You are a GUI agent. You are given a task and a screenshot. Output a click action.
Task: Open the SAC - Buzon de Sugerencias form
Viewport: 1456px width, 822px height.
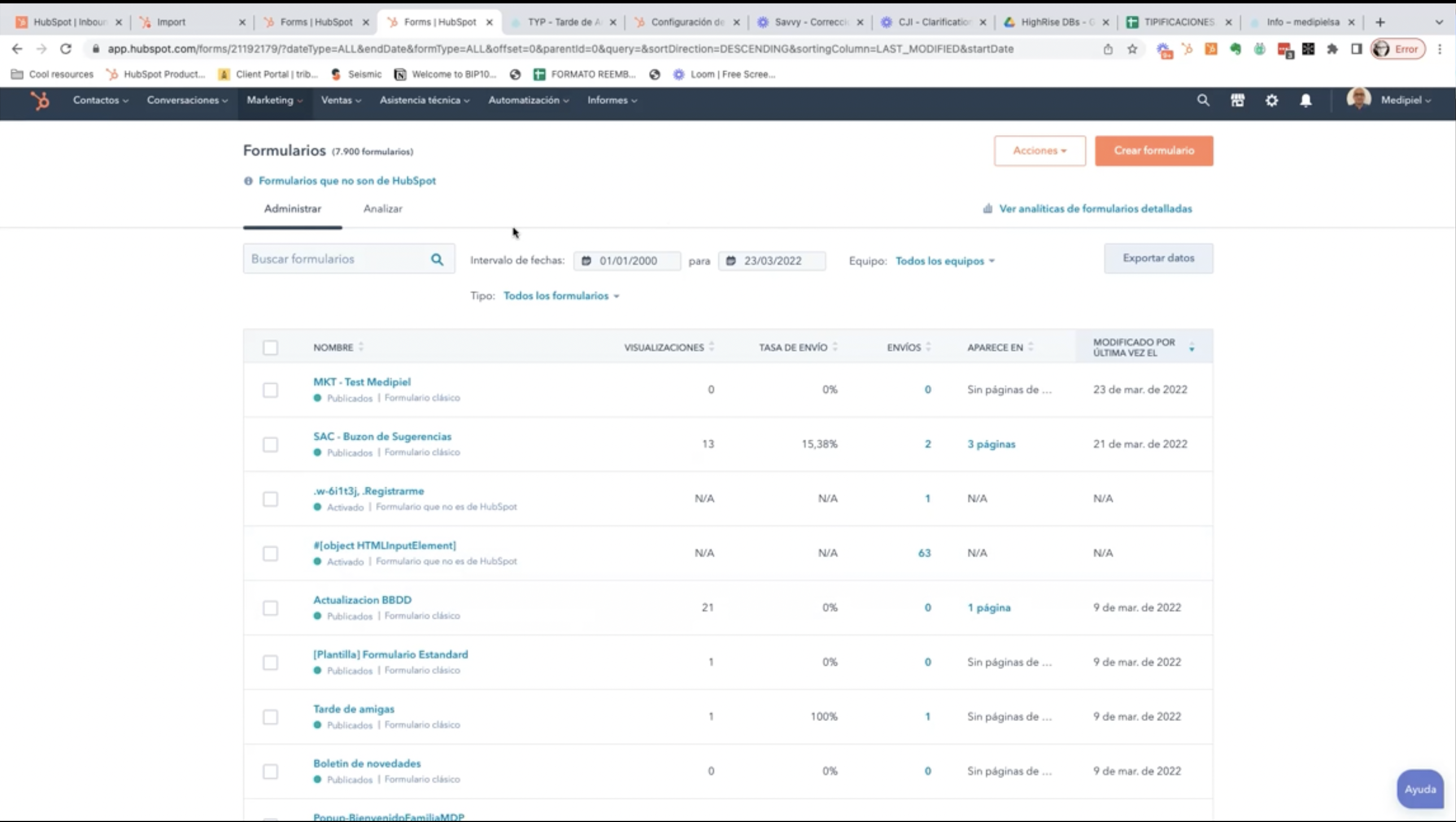coord(382,437)
